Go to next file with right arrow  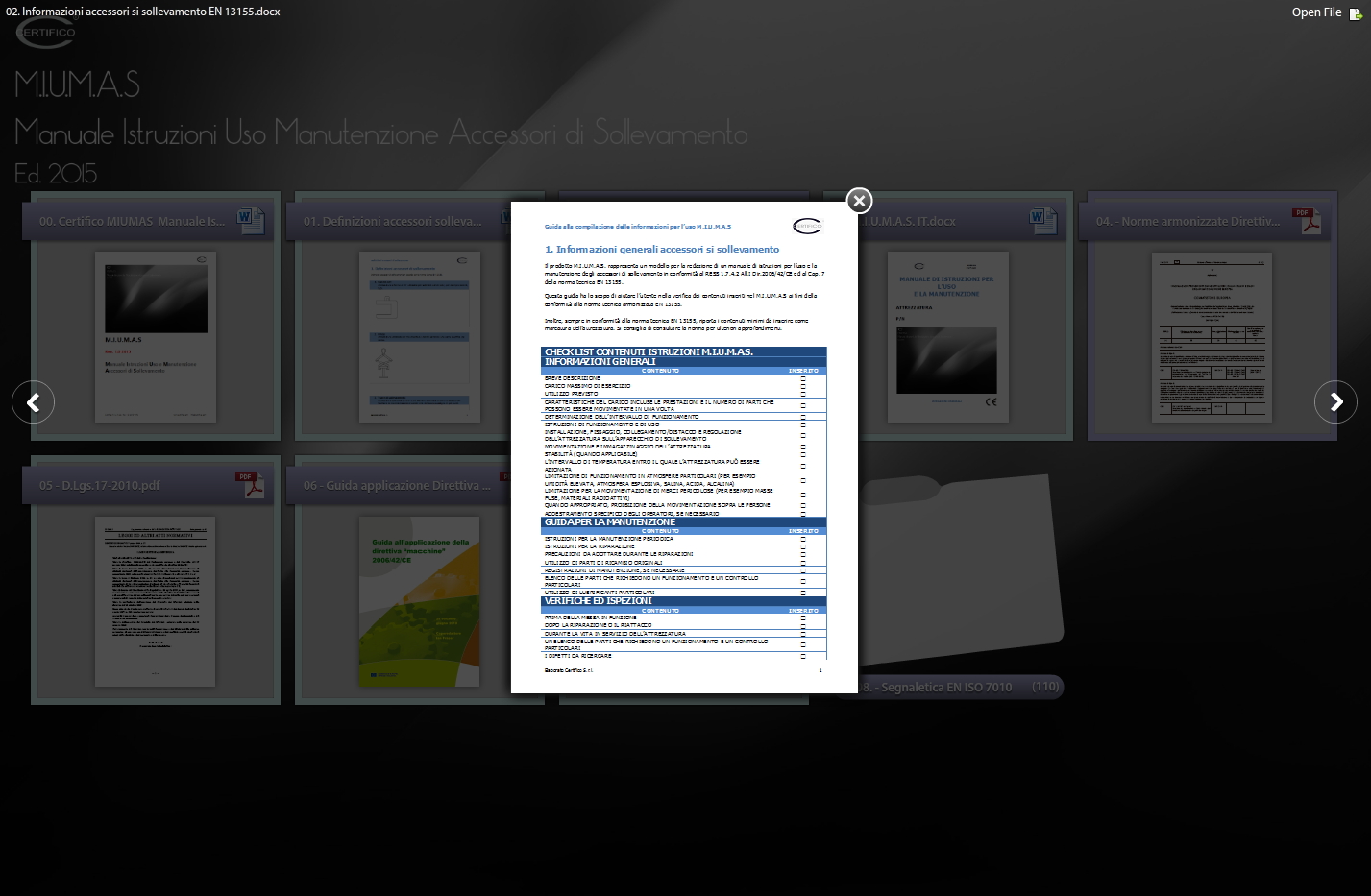coord(1335,402)
